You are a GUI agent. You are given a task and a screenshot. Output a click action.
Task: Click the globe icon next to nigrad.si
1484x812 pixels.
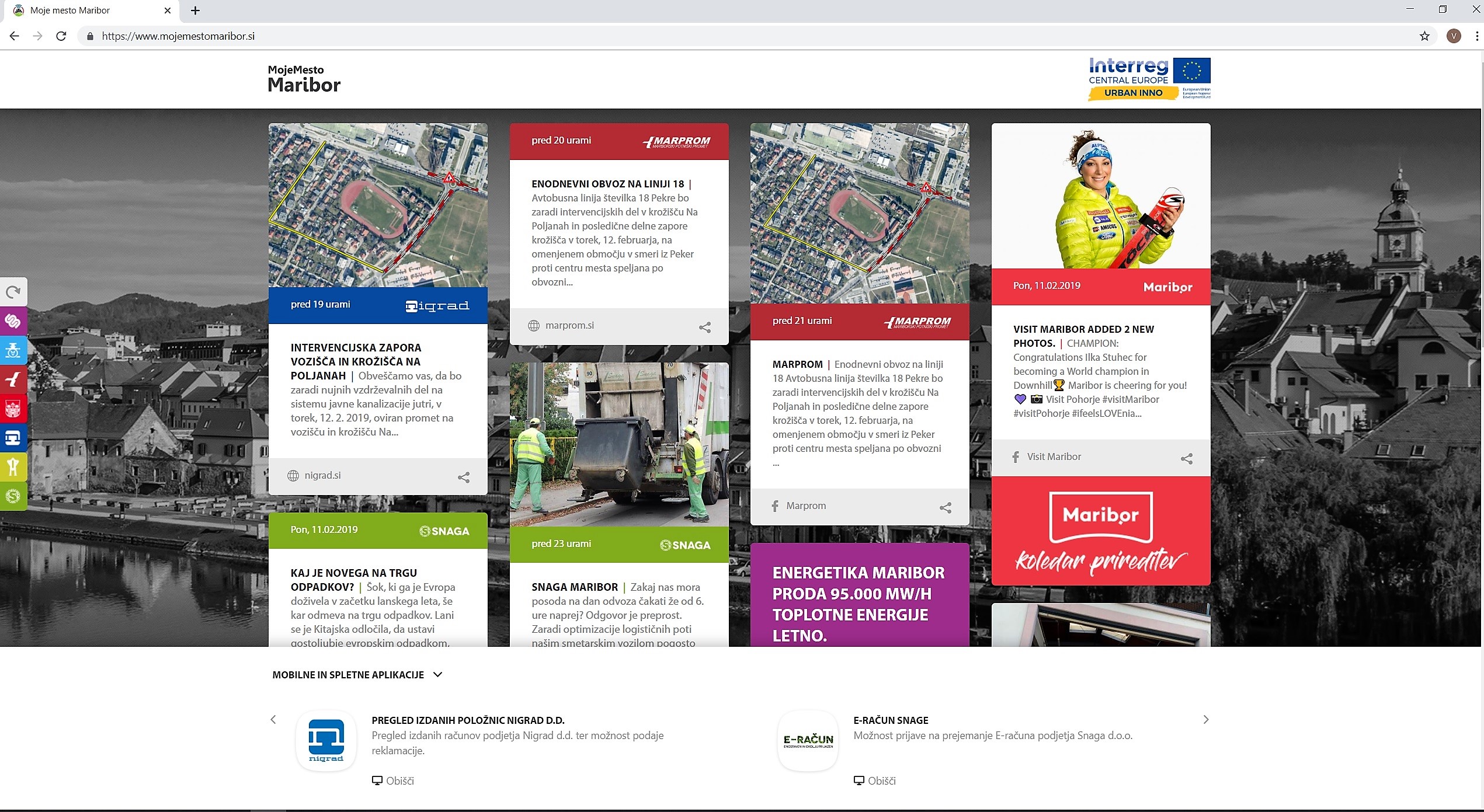293,476
